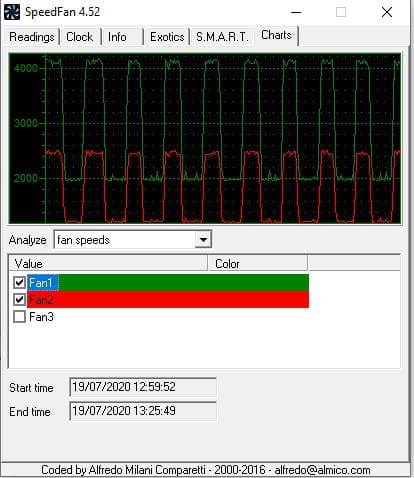The height and width of the screenshot is (478, 414).
Task: Enable the Fan3 checkbox
Action: (x=19, y=316)
